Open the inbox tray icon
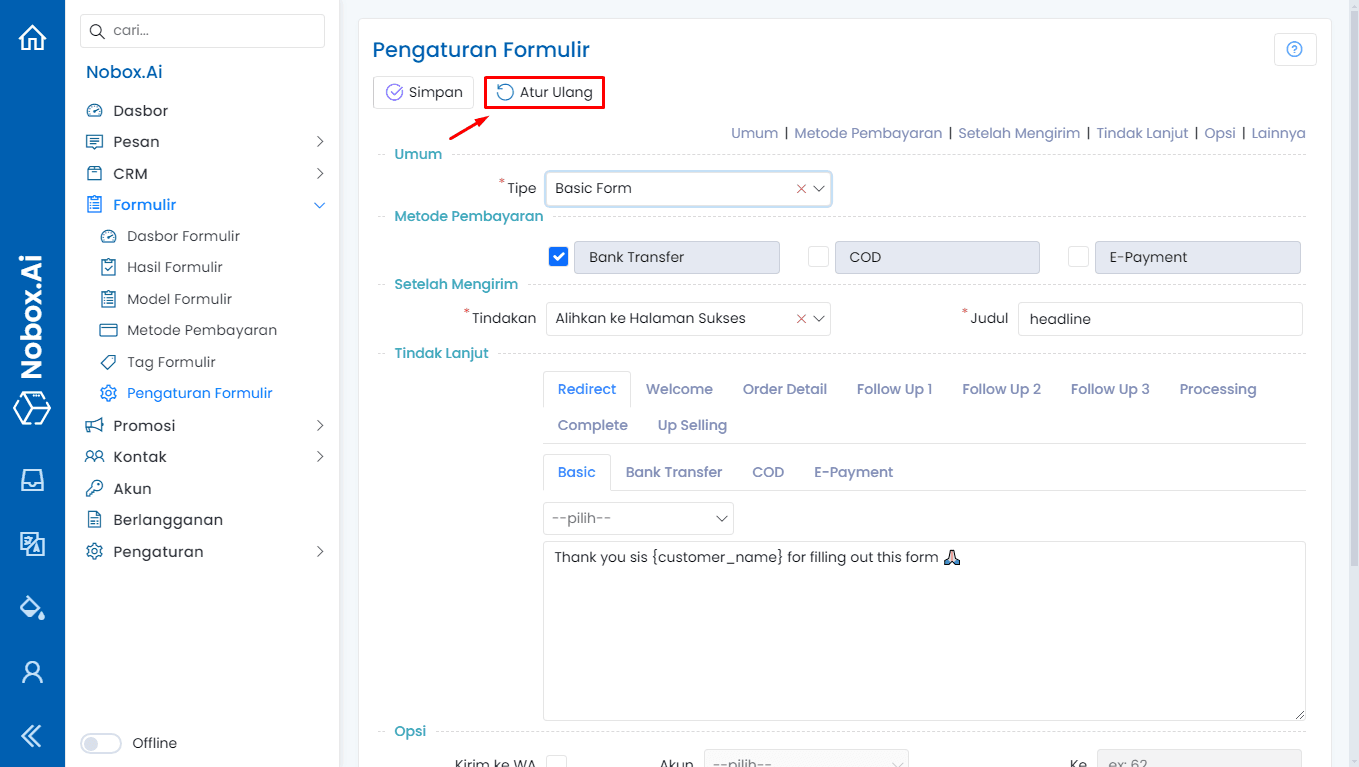 tap(32, 480)
